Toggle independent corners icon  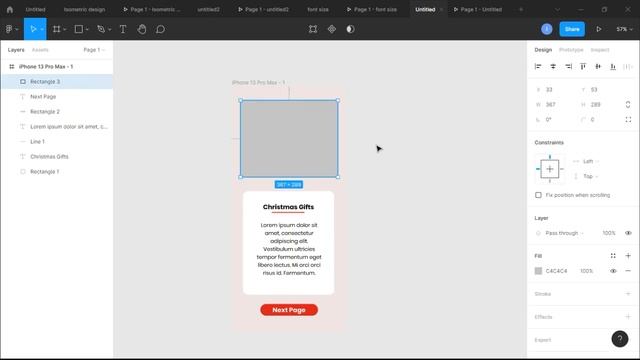[x=628, y=119]
